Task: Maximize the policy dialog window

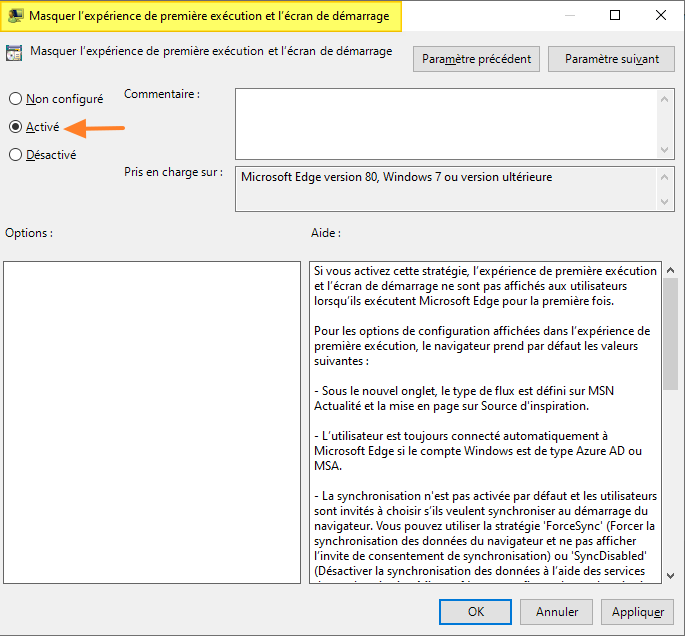Action: coord(615,15)
